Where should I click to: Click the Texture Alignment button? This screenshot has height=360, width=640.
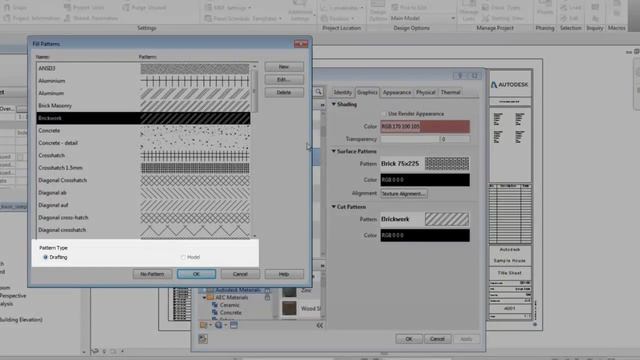[x=404, y=193]
